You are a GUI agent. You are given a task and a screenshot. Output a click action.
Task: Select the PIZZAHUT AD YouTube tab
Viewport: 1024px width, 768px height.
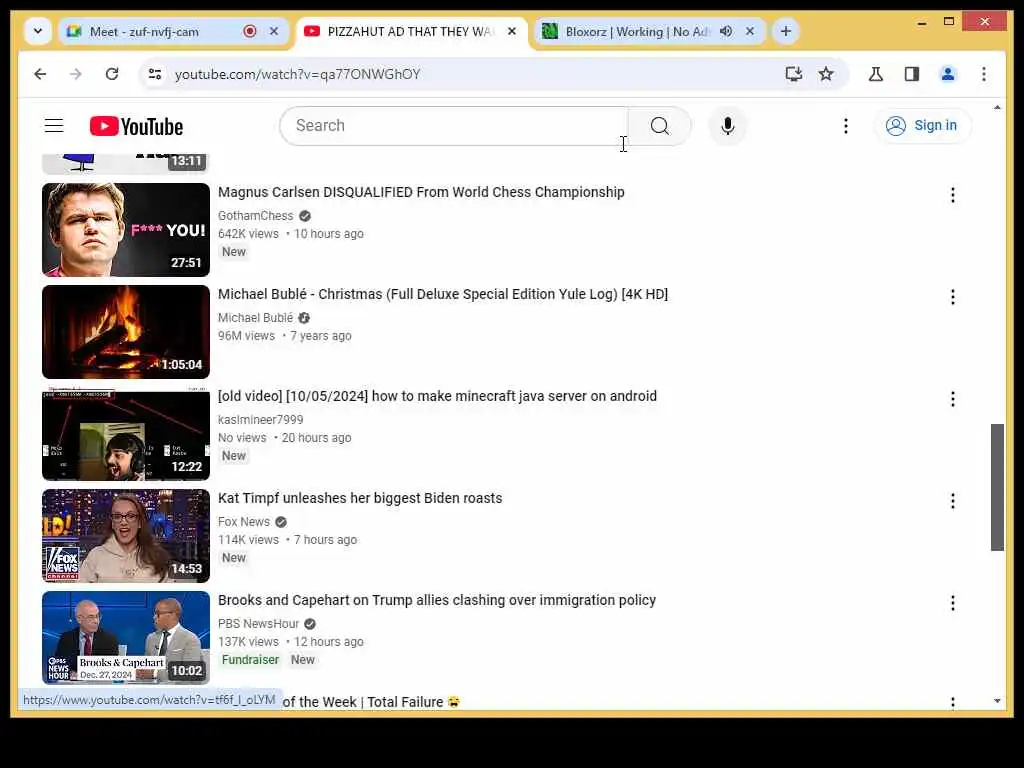tap(411, 31)
